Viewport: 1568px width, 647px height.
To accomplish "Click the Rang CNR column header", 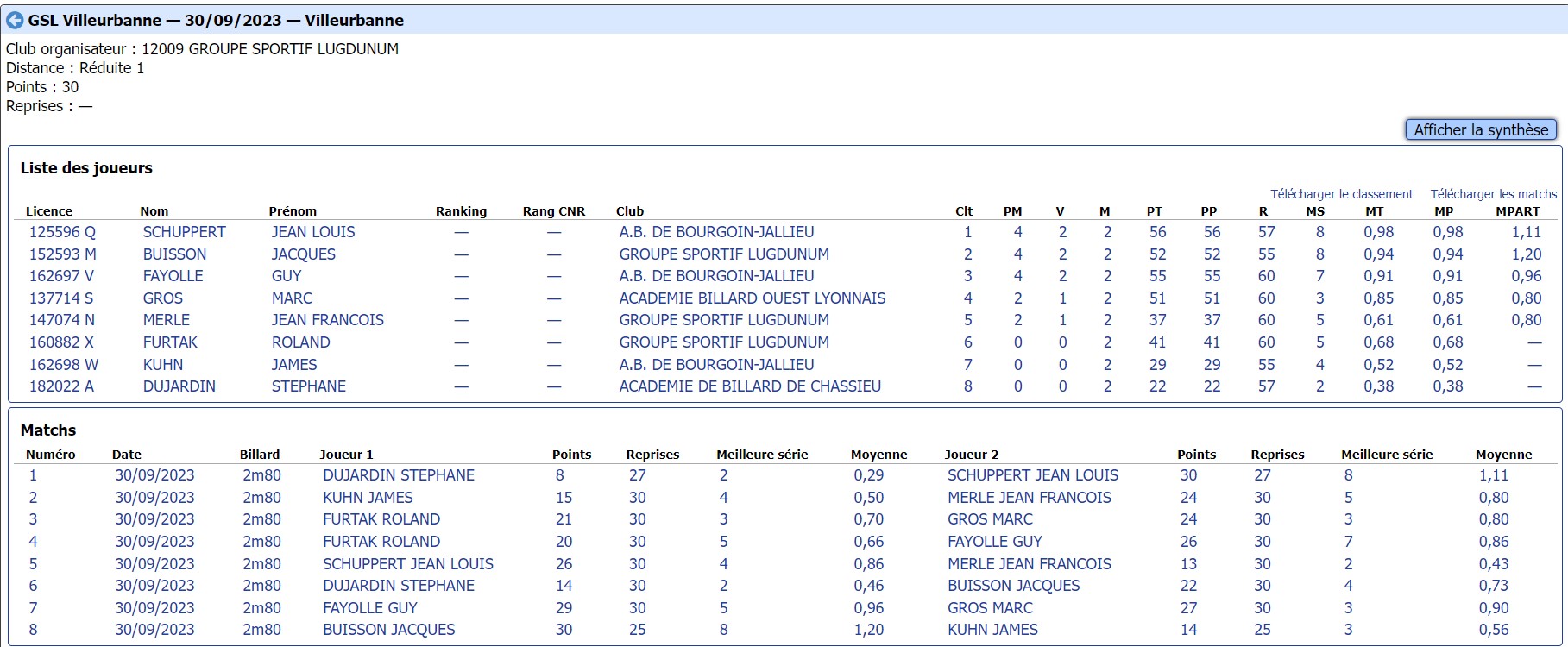I will coord(554,211).
